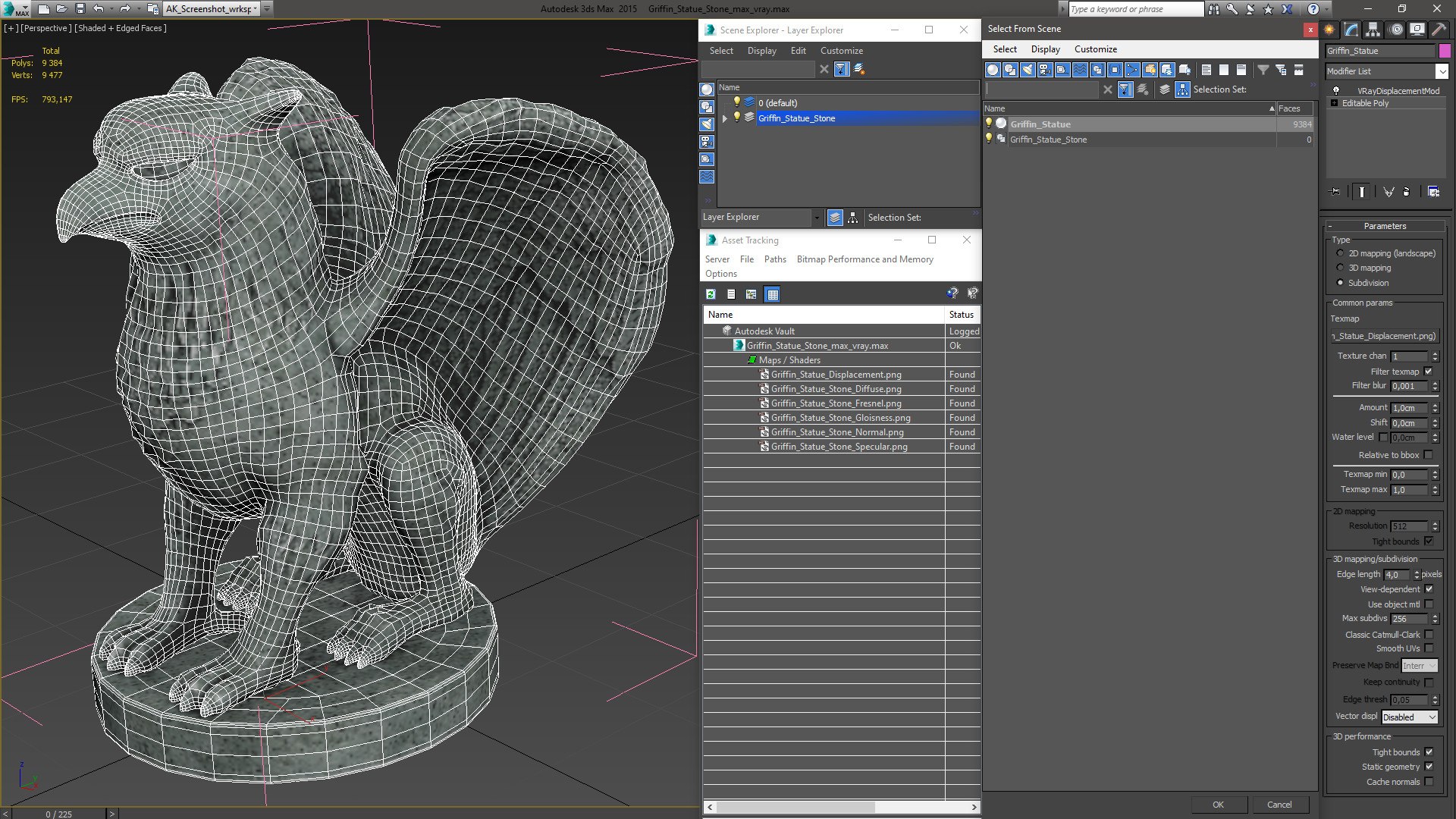
Task: Click the magenta object color swatch
Action: (1445, 51)
